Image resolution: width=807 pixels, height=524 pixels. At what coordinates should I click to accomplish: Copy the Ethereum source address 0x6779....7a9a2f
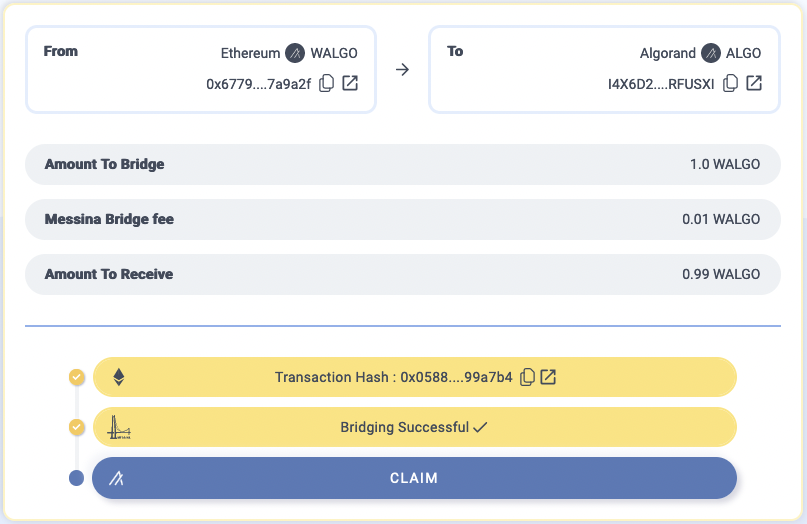pyautogui.click(x=327, y=83)
